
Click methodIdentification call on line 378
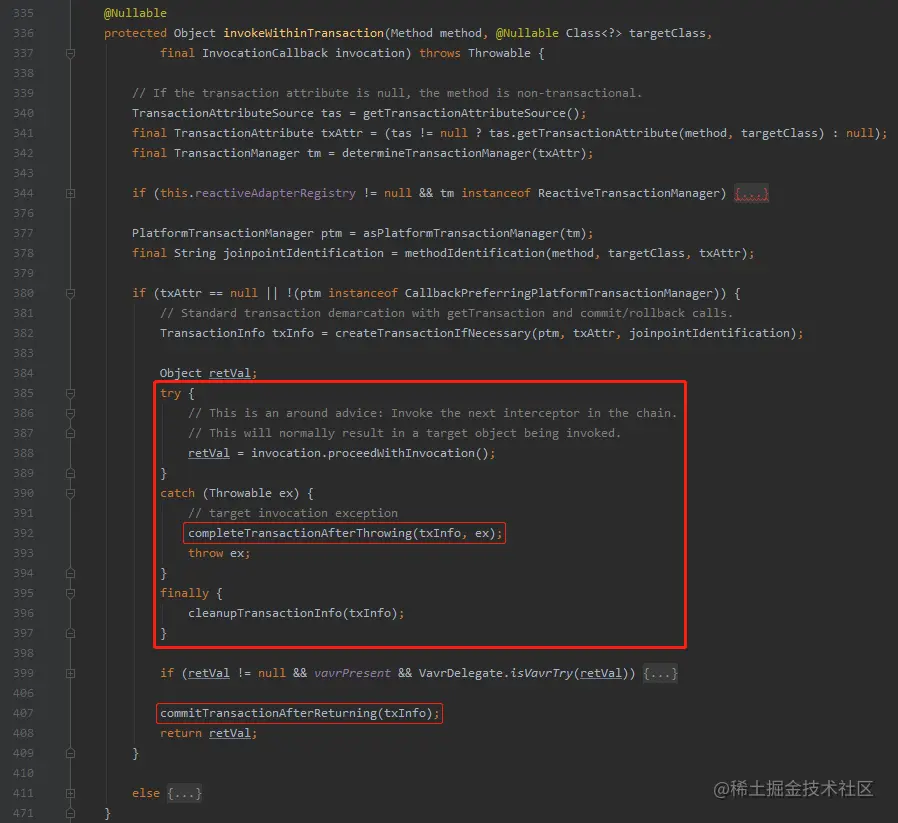475,253
